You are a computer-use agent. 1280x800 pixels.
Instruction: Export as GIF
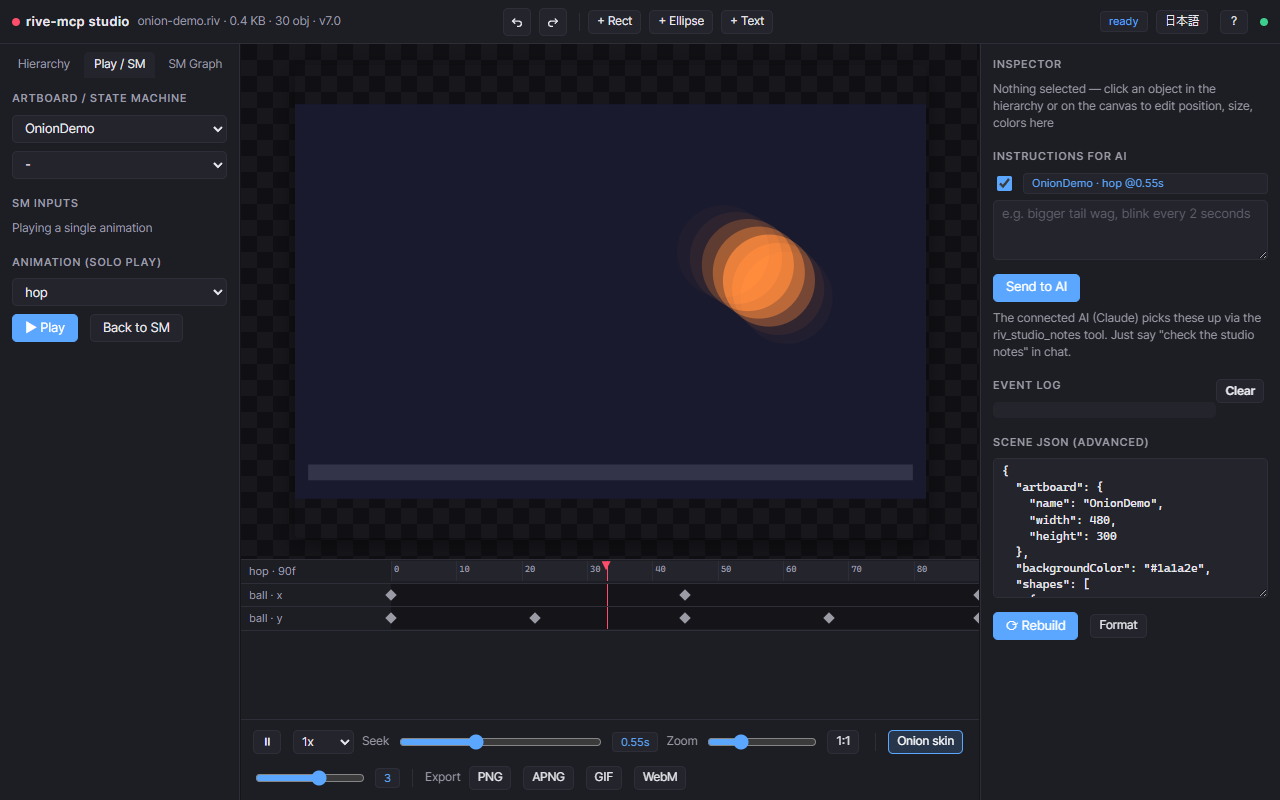pos(604,777)
